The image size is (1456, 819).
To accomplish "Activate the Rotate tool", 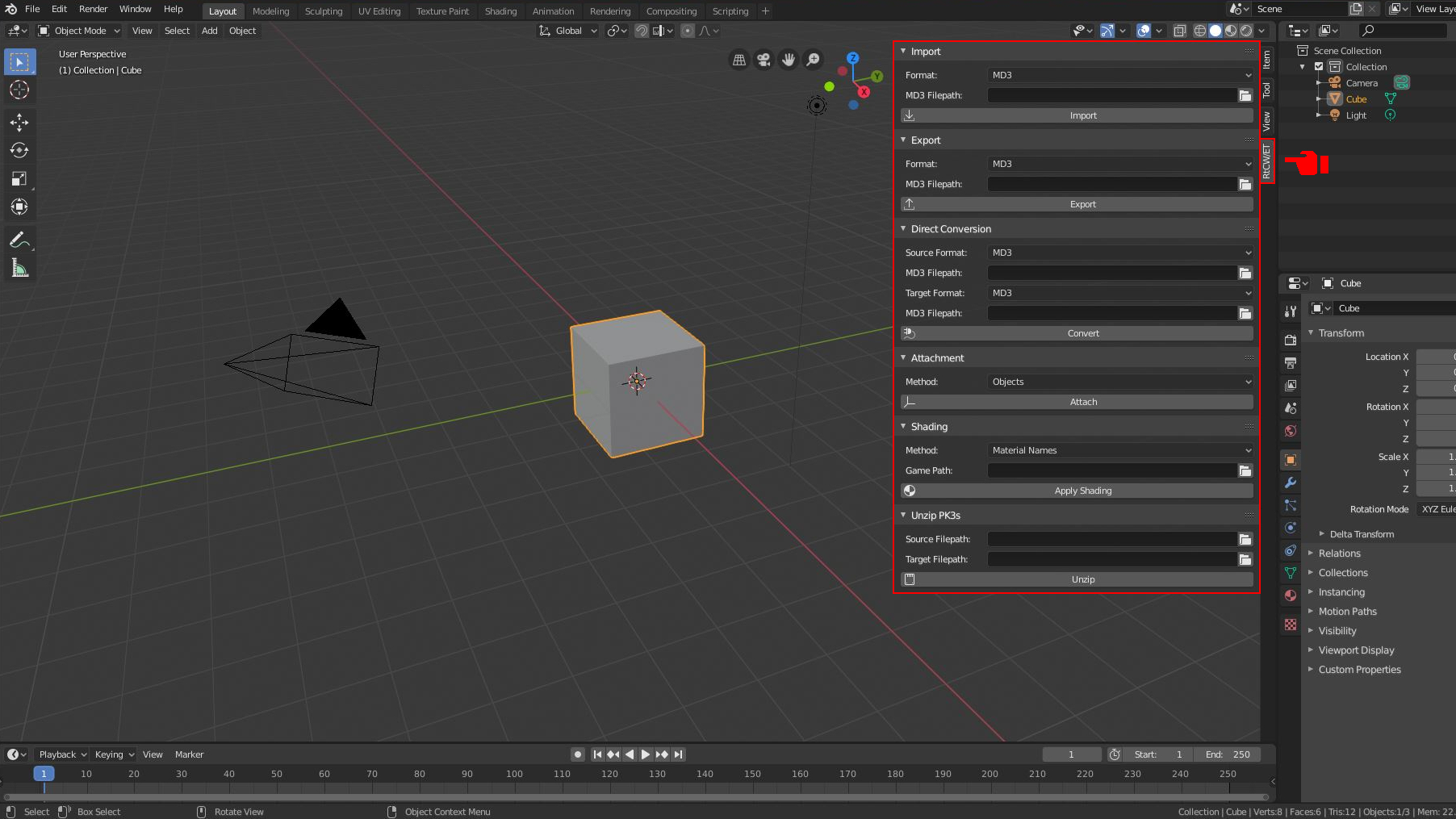I will click(19, 150).
